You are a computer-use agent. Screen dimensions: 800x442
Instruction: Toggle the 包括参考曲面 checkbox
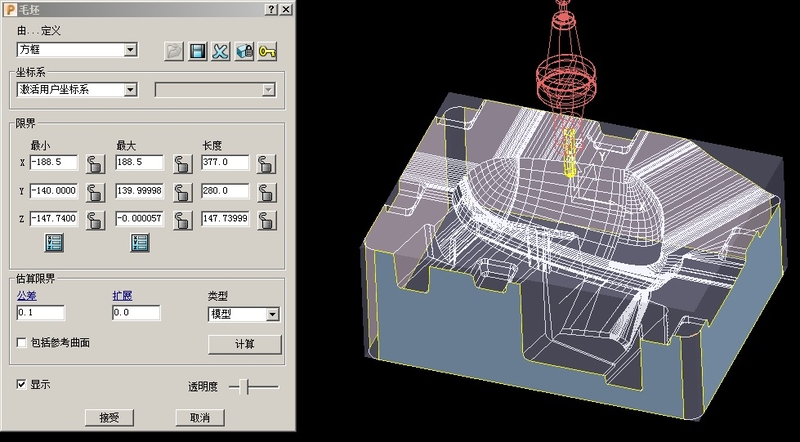point(21,342)
